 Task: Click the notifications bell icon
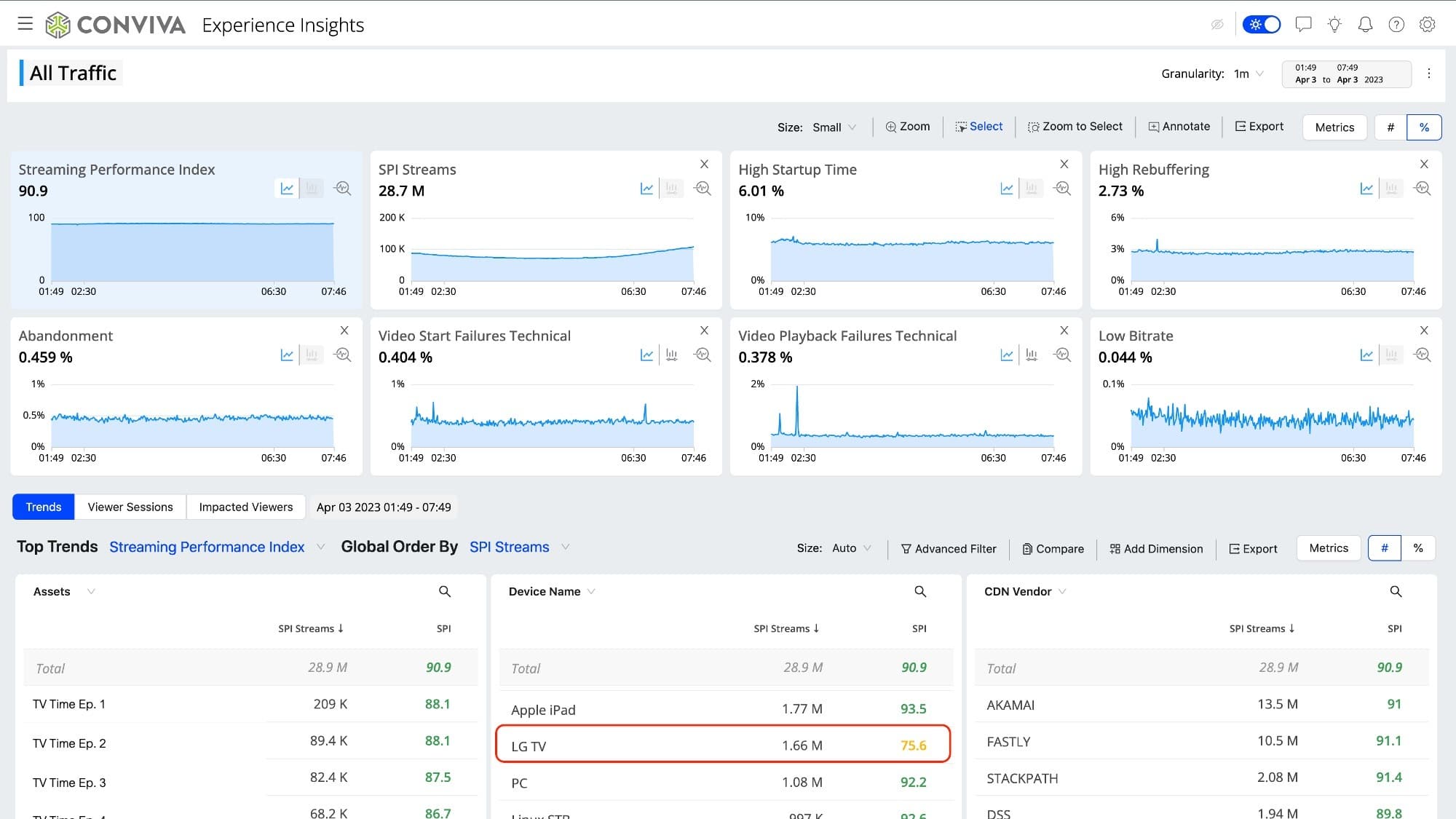point(1365,25)
